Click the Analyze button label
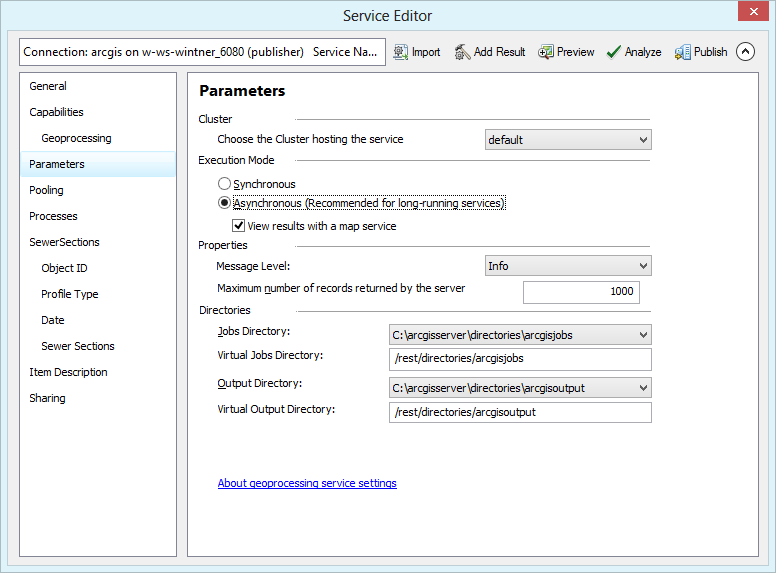776x573 pixels. click(x=643, y=52)
